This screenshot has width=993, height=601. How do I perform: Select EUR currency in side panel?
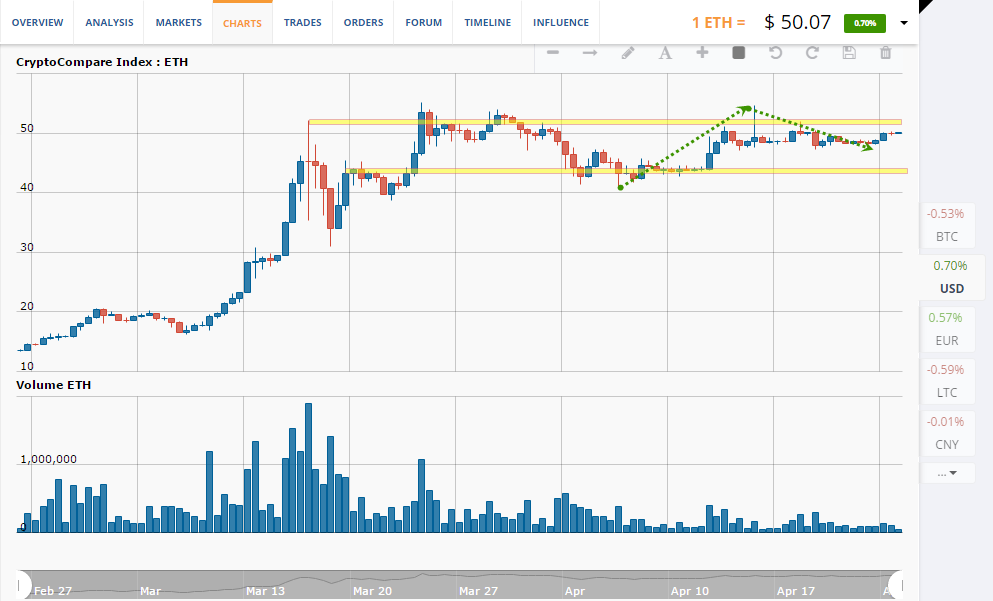coord(946,329)
